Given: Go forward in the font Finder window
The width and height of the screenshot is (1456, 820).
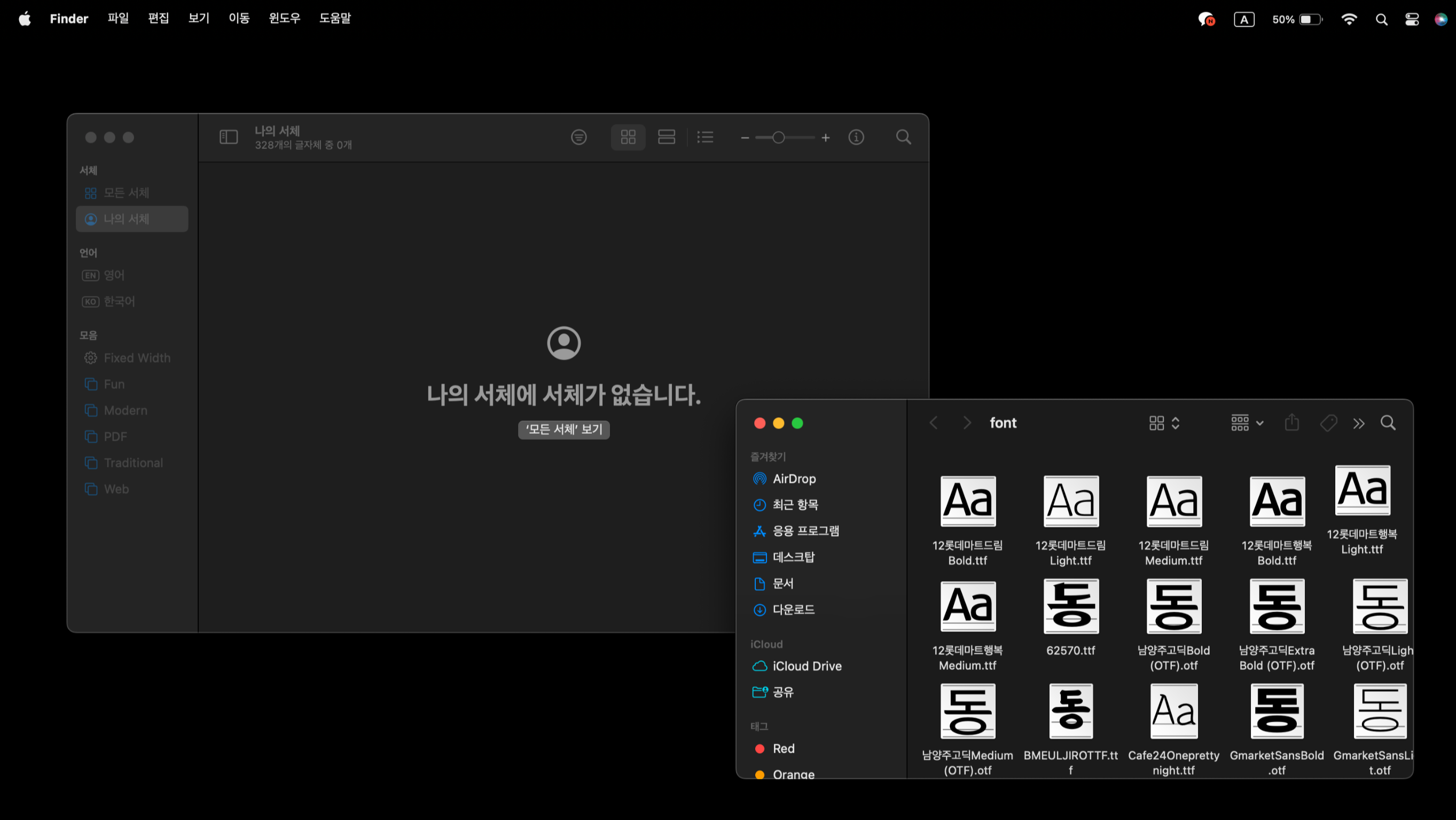Looking at the screenshot, I should 967,423.
